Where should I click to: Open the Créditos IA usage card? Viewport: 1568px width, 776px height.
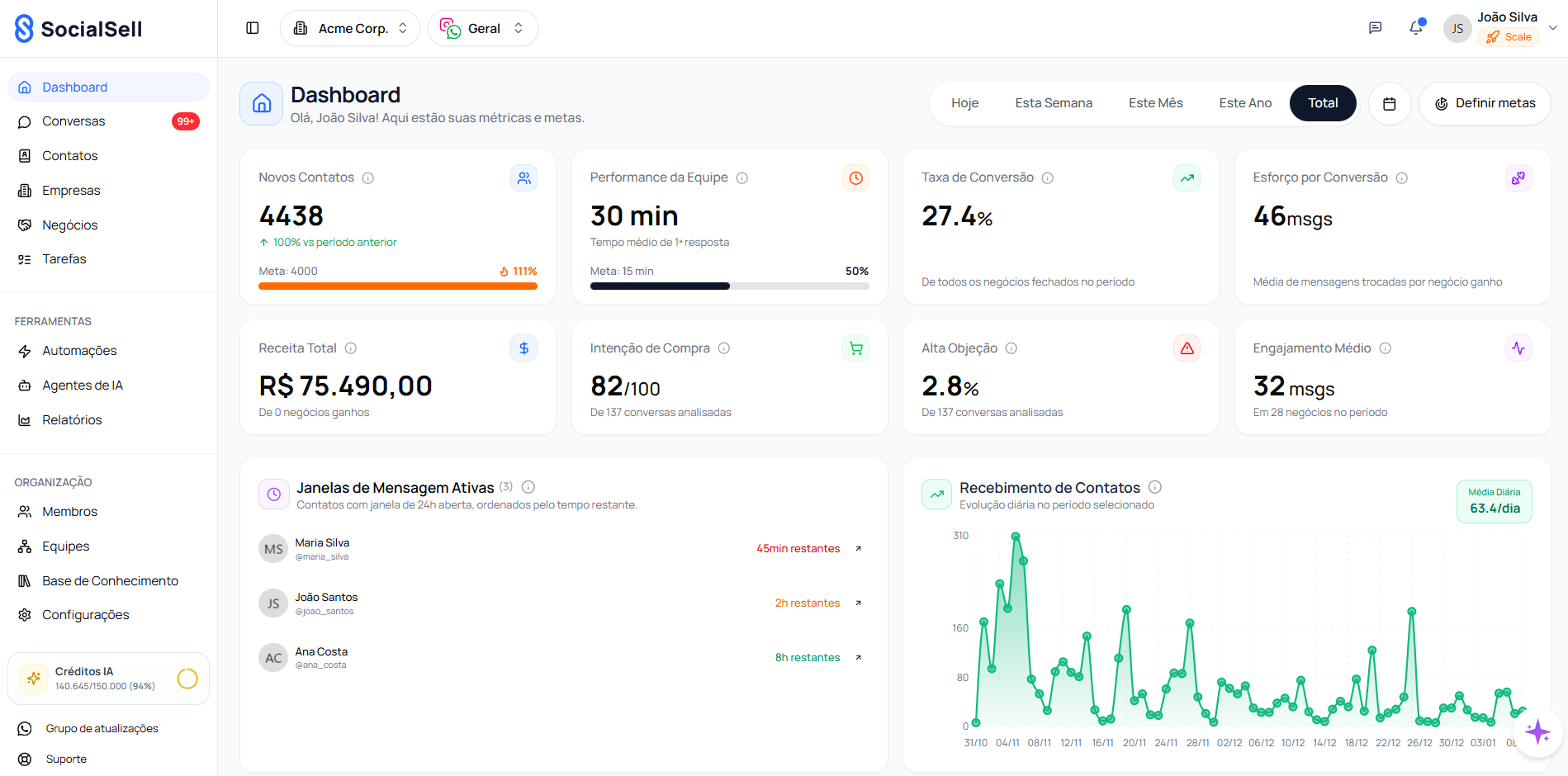pos(108,679)
